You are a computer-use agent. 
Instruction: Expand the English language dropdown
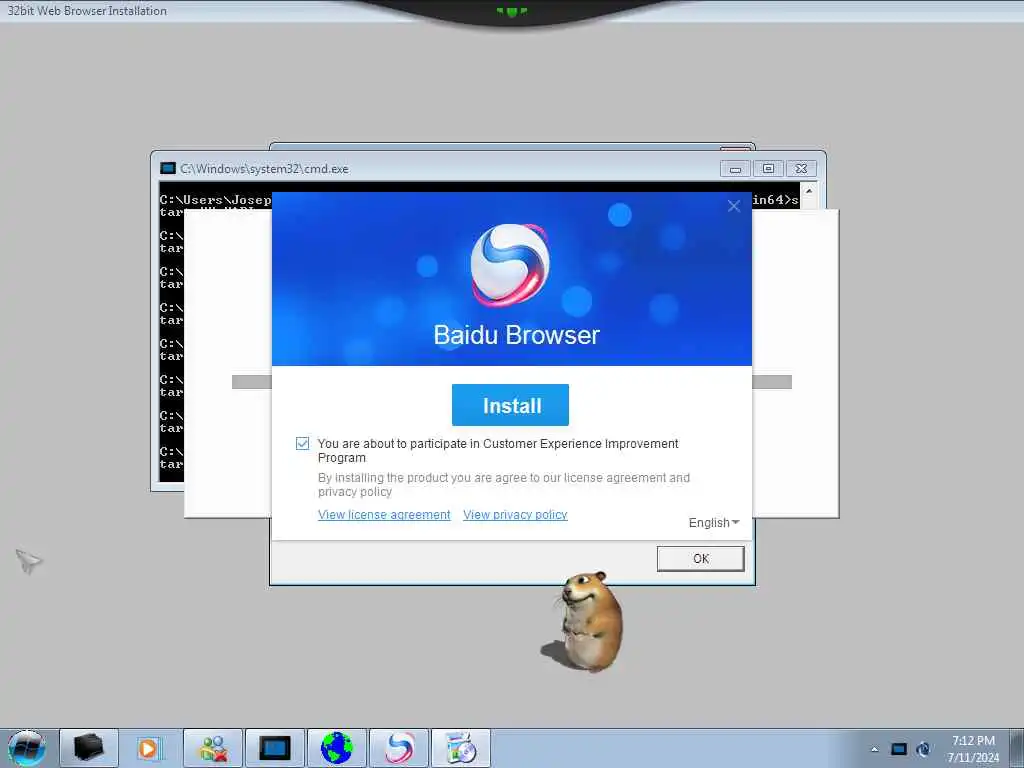[714, 522]
